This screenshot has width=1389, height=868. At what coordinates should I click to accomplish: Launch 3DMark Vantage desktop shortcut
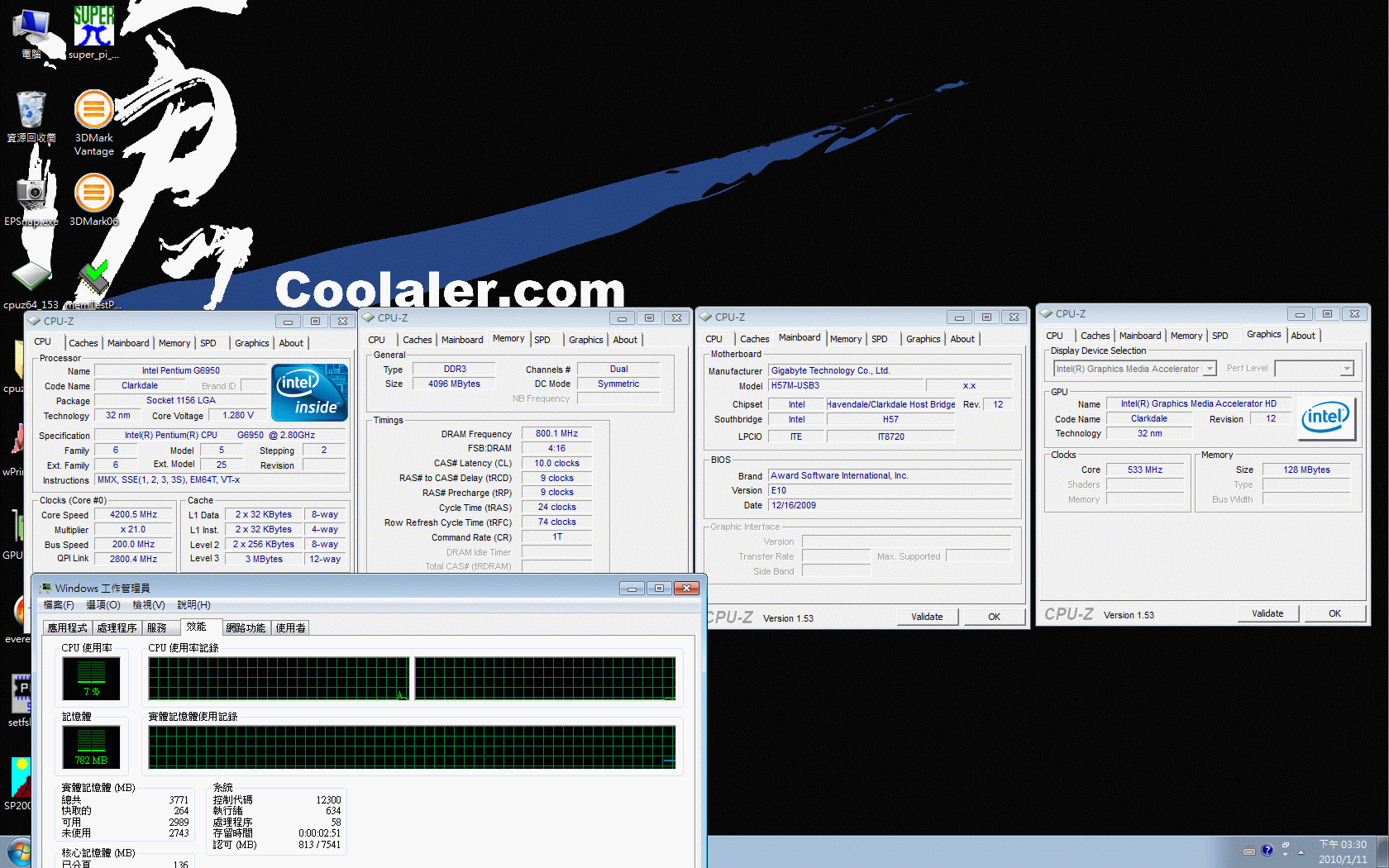93,122
